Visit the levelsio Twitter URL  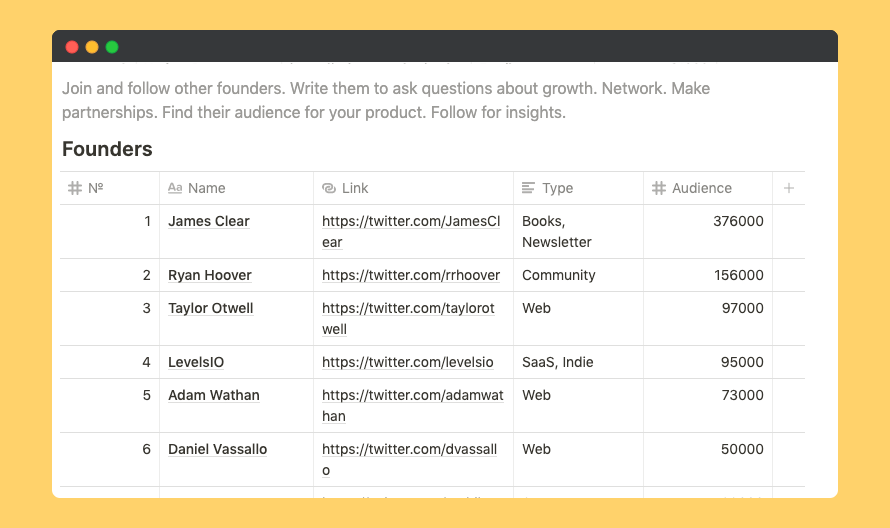tap(407, 362)
